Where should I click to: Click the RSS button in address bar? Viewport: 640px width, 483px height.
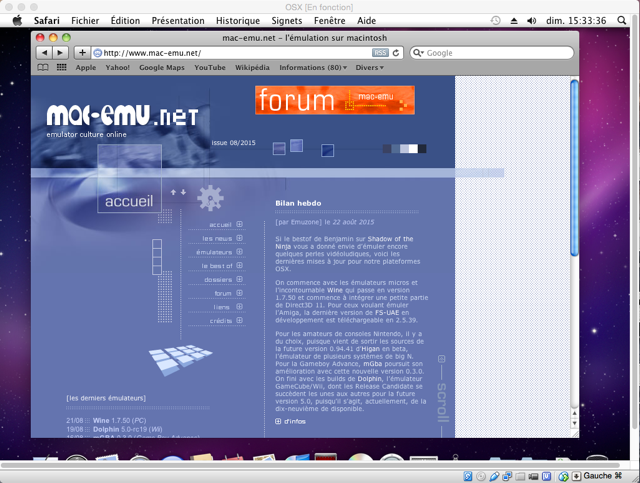[380, 53]
